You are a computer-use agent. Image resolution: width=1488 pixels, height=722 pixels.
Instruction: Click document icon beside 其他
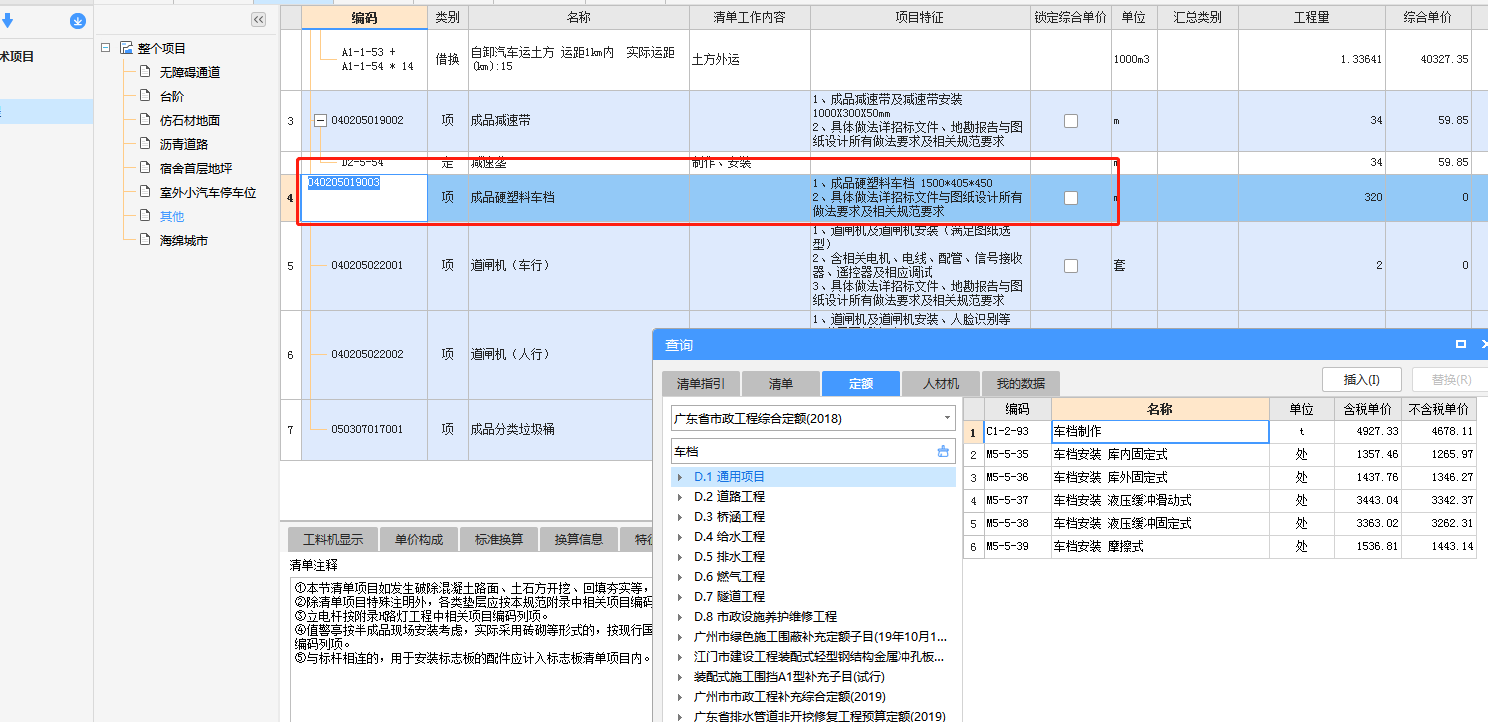[x=145, y=216]
